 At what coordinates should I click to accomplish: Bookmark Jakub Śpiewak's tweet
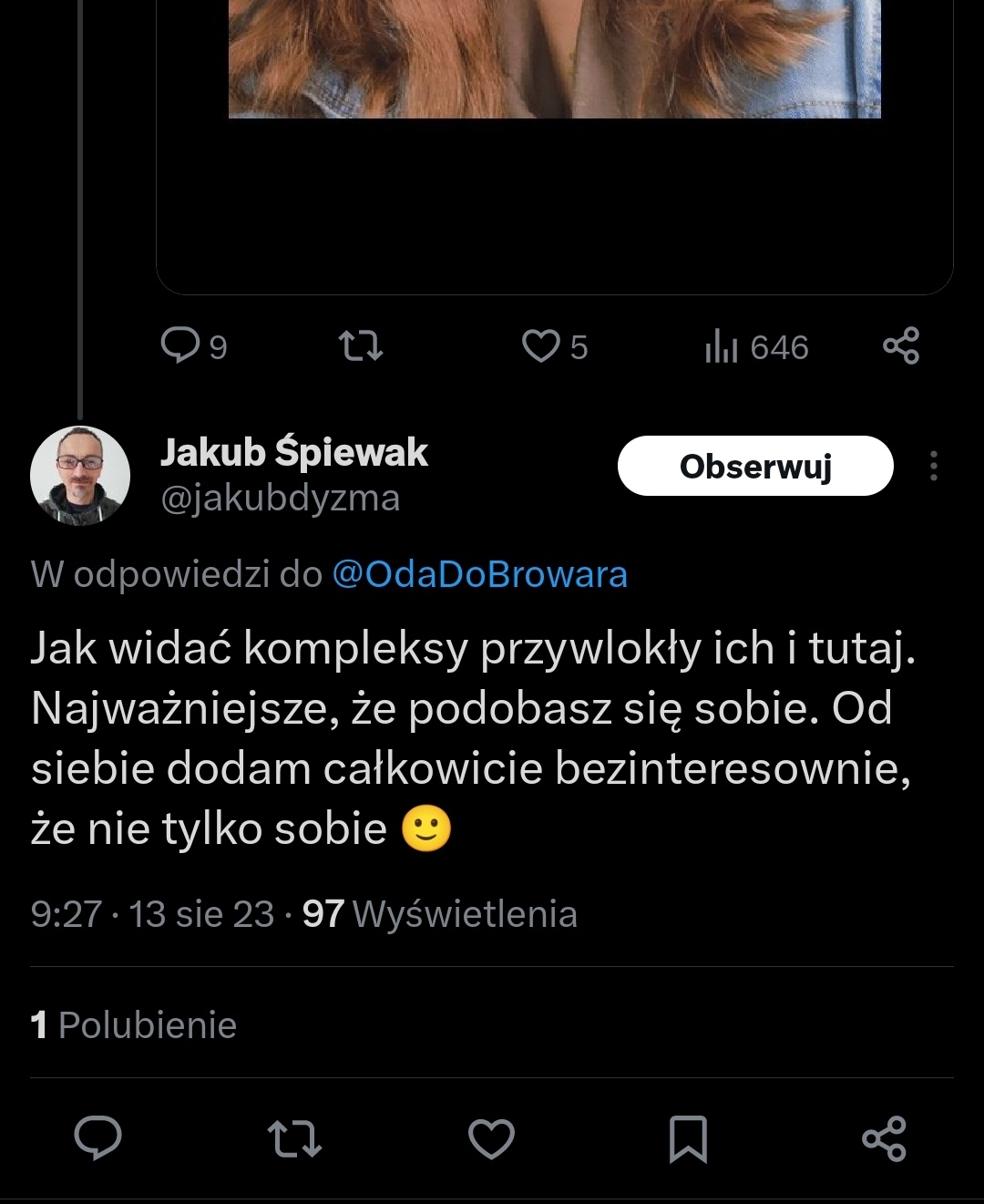pyautogui.click(x=688, y=1138)
